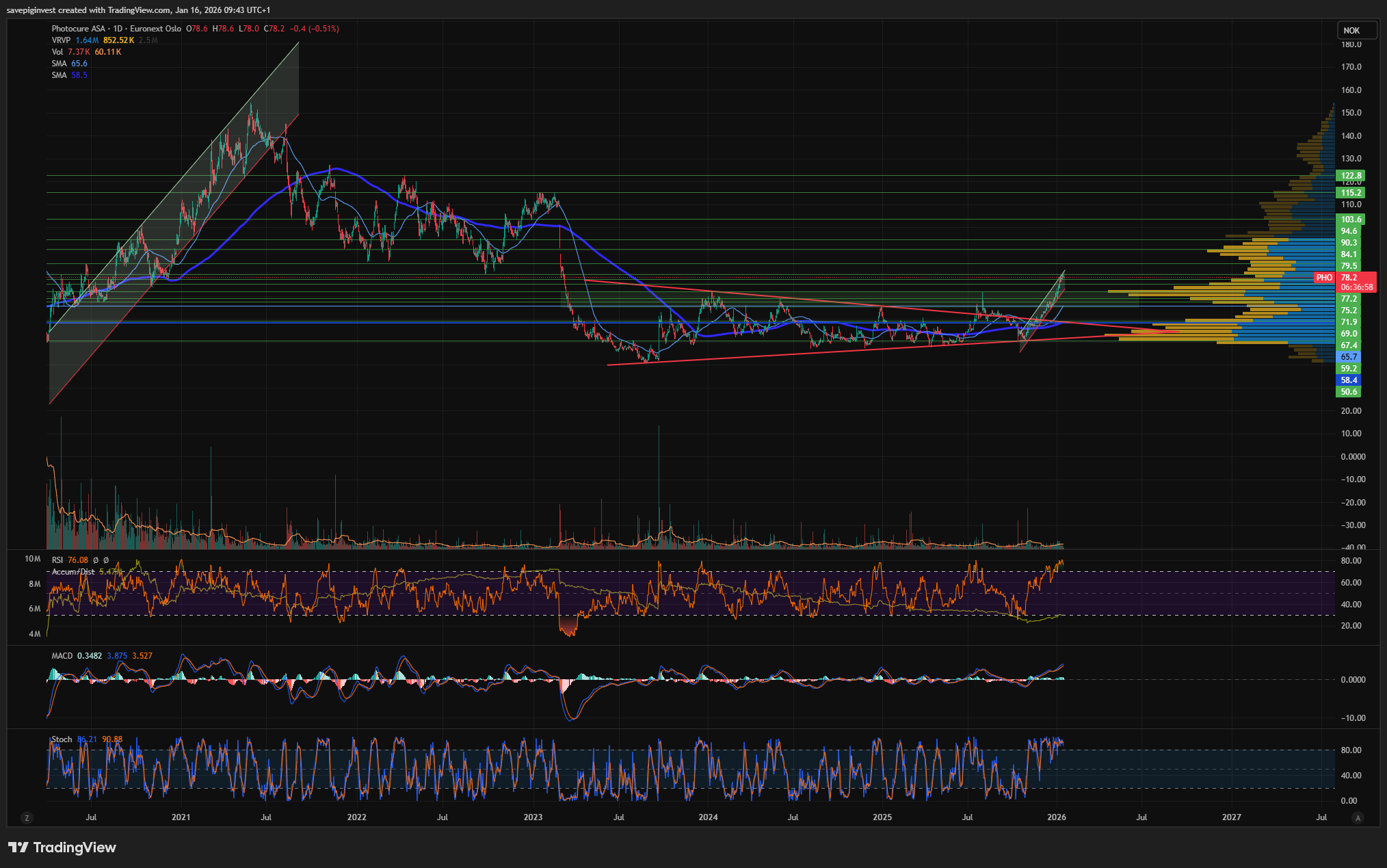Click the TradingView logo icon
Screen dimensions: 1387x868
18,847
